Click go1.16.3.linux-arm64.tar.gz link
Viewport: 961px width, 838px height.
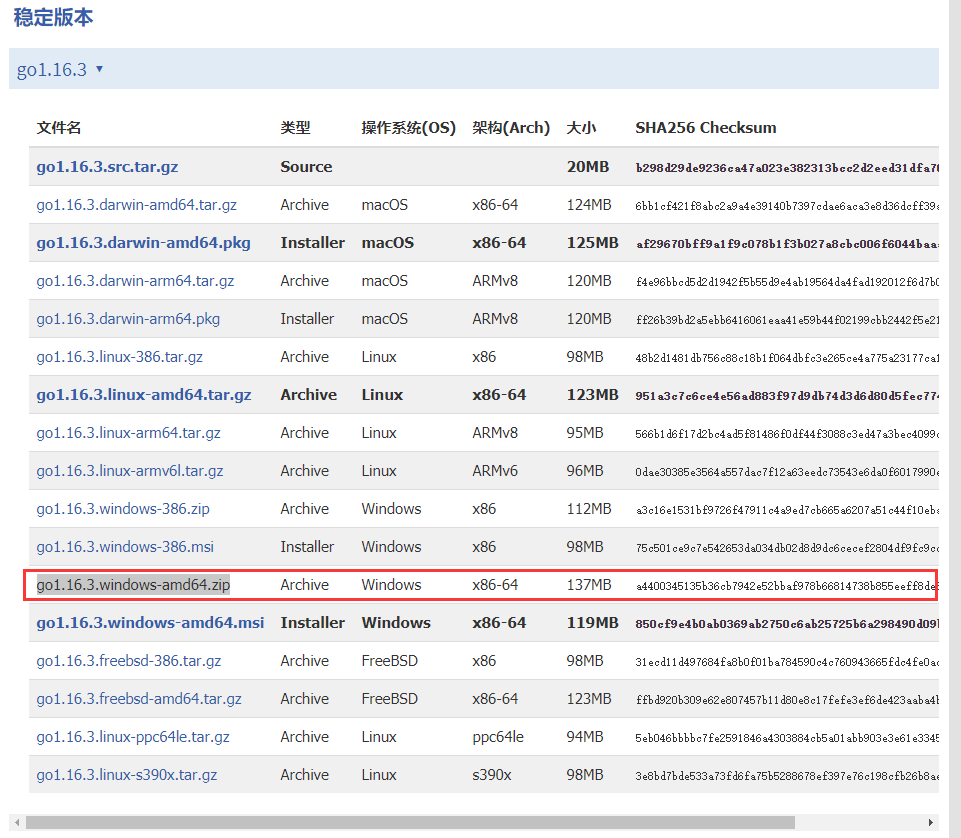(x=128, y=433)
